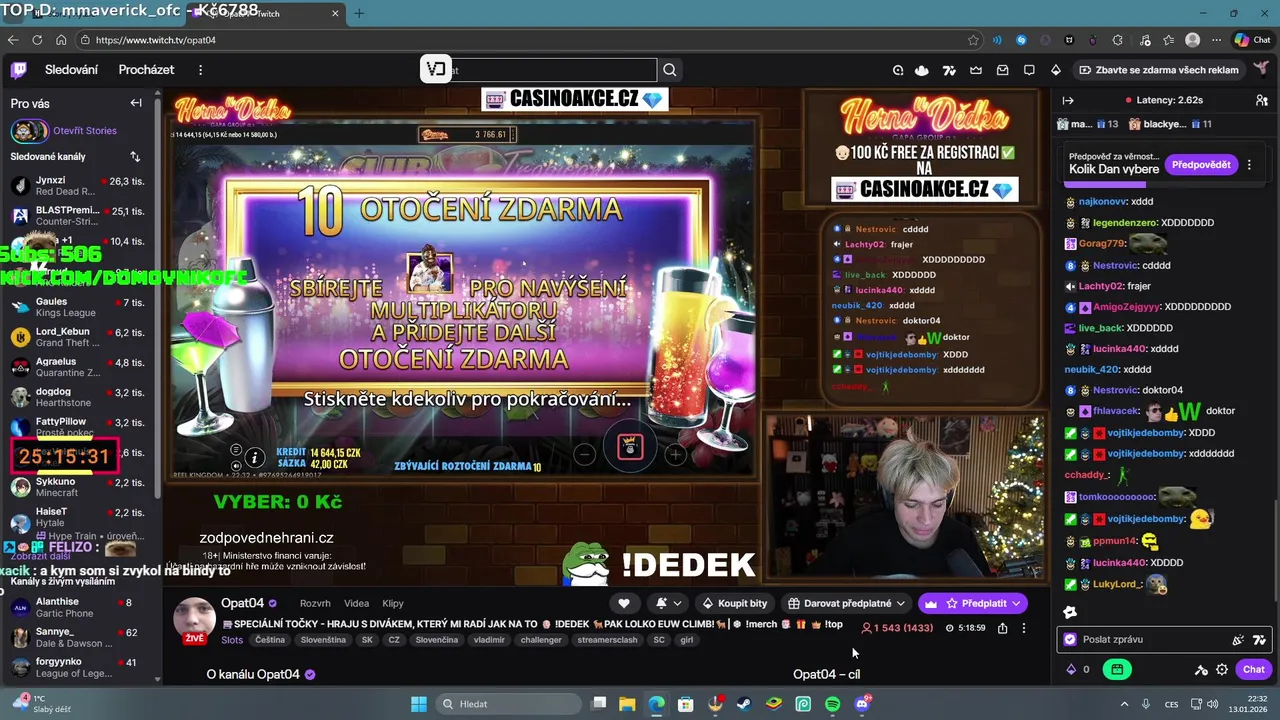The image size is (1280, 720).
Task: Send message with the Chat button
Action: point(1254,669)
